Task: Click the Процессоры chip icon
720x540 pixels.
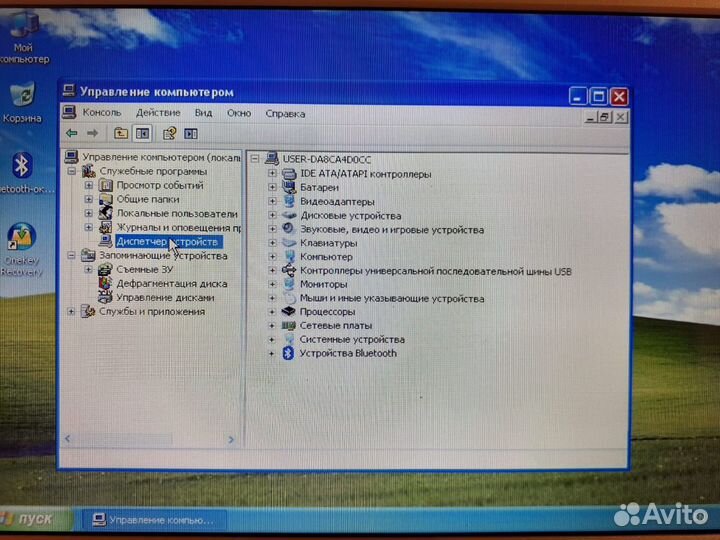Action: click(288, 311)
